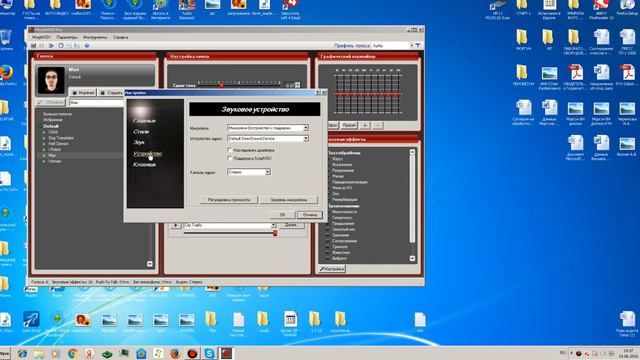Viewport: 640px width, 360px height.
Task: Open Internet Explorer from the taskbar
Action: point(22,353)
